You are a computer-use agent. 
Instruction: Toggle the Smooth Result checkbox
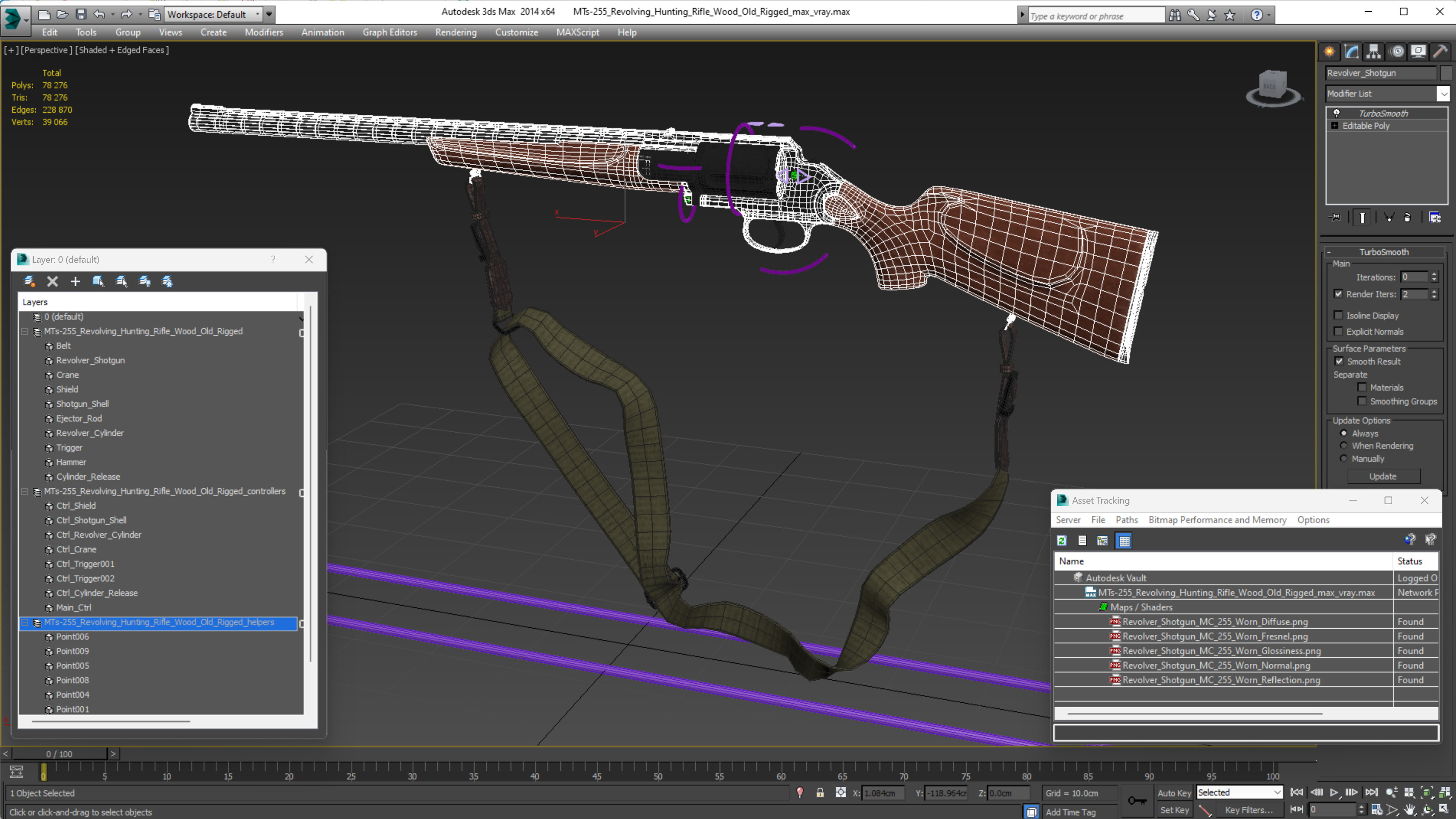1339,361
